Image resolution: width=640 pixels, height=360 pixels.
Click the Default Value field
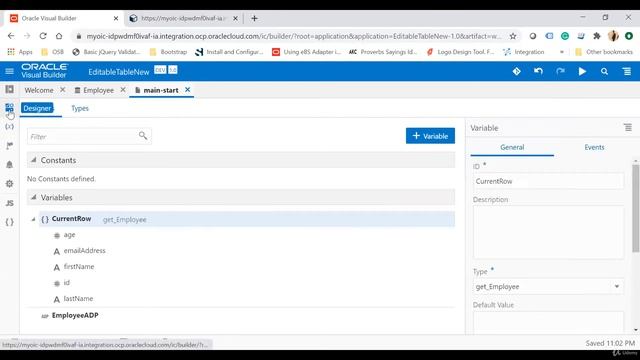[548, 322]
